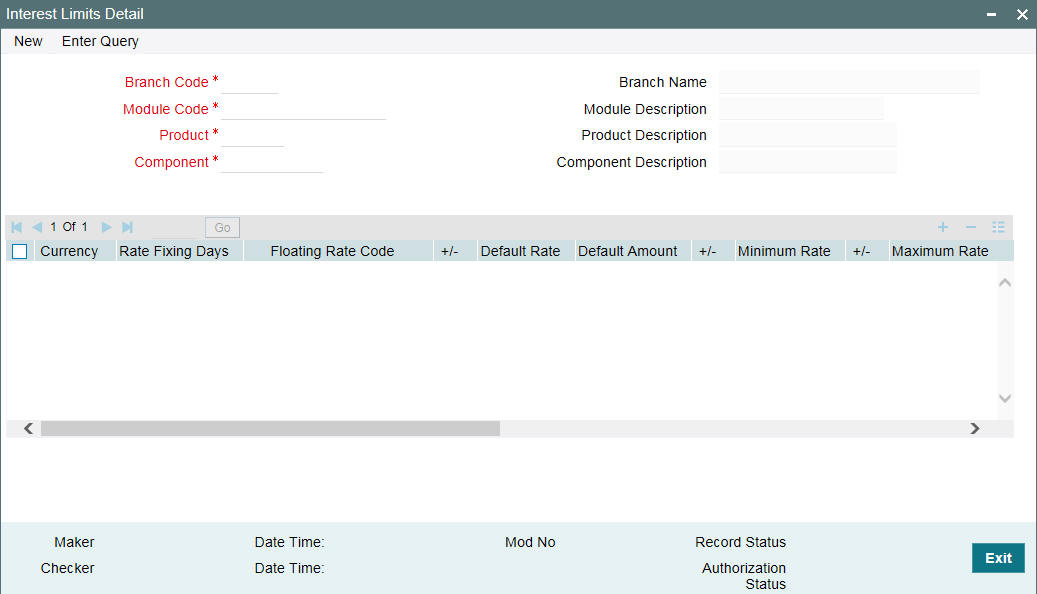The width and height of the screenshot is (1037, 594).
Task: Click the Exit button
Action: [998, 558]
